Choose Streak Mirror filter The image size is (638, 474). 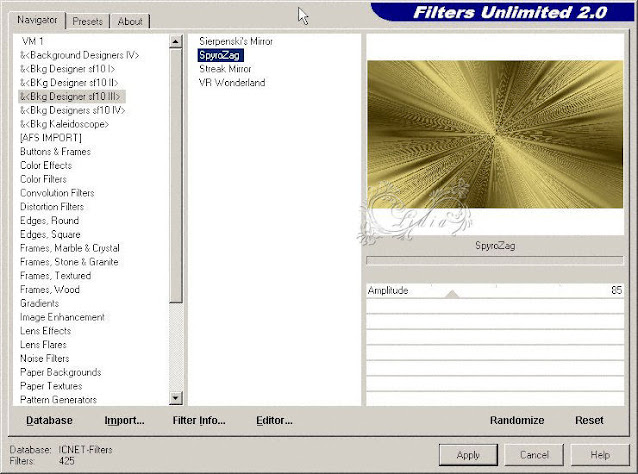225,69
